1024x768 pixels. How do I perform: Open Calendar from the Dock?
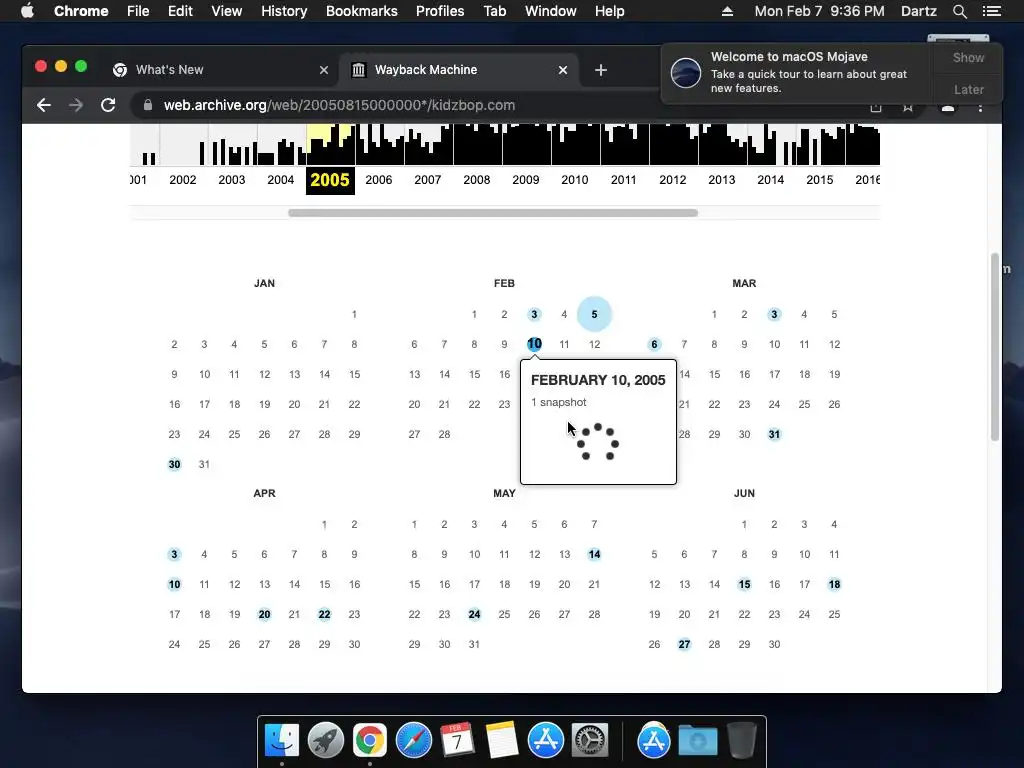click(457, 740)
